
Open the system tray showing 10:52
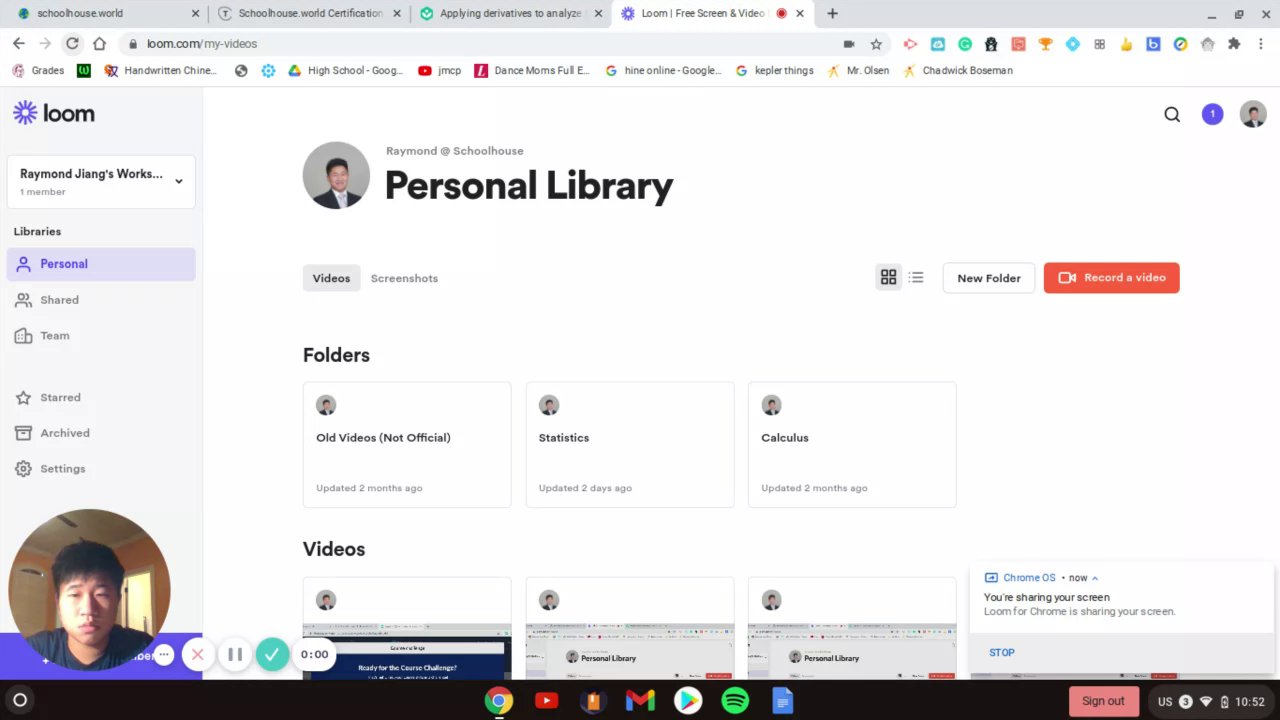pos(1210,701)
